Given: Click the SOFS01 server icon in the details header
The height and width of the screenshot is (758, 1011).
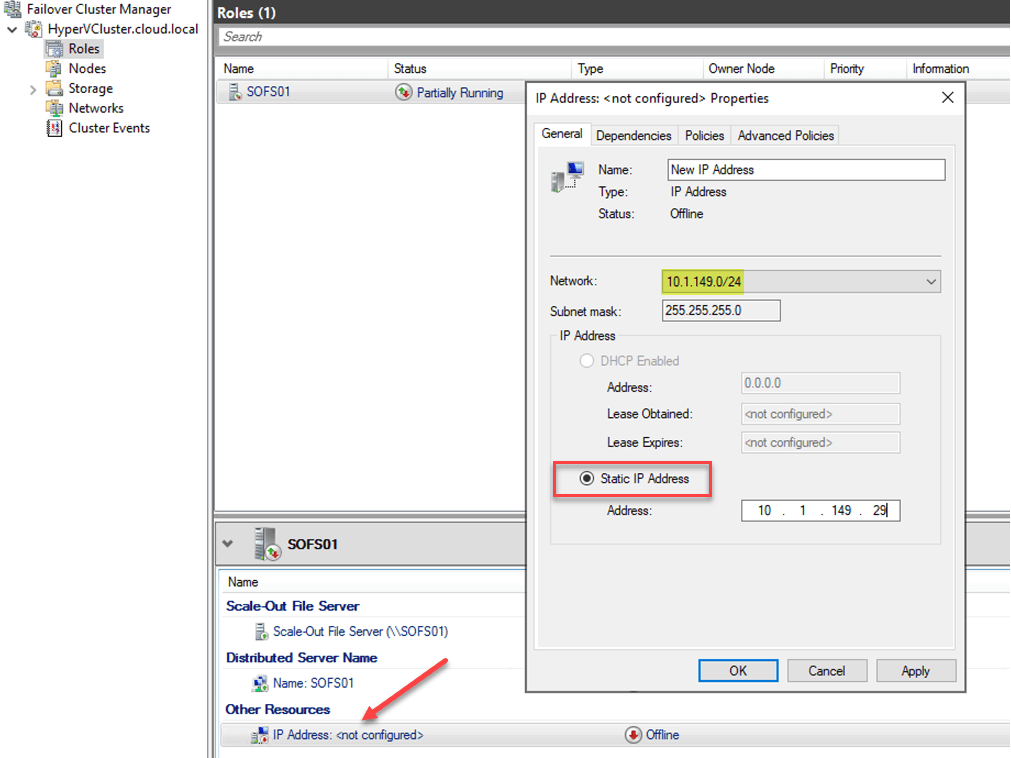Looking at the screenshot, I should coord(267,544).
